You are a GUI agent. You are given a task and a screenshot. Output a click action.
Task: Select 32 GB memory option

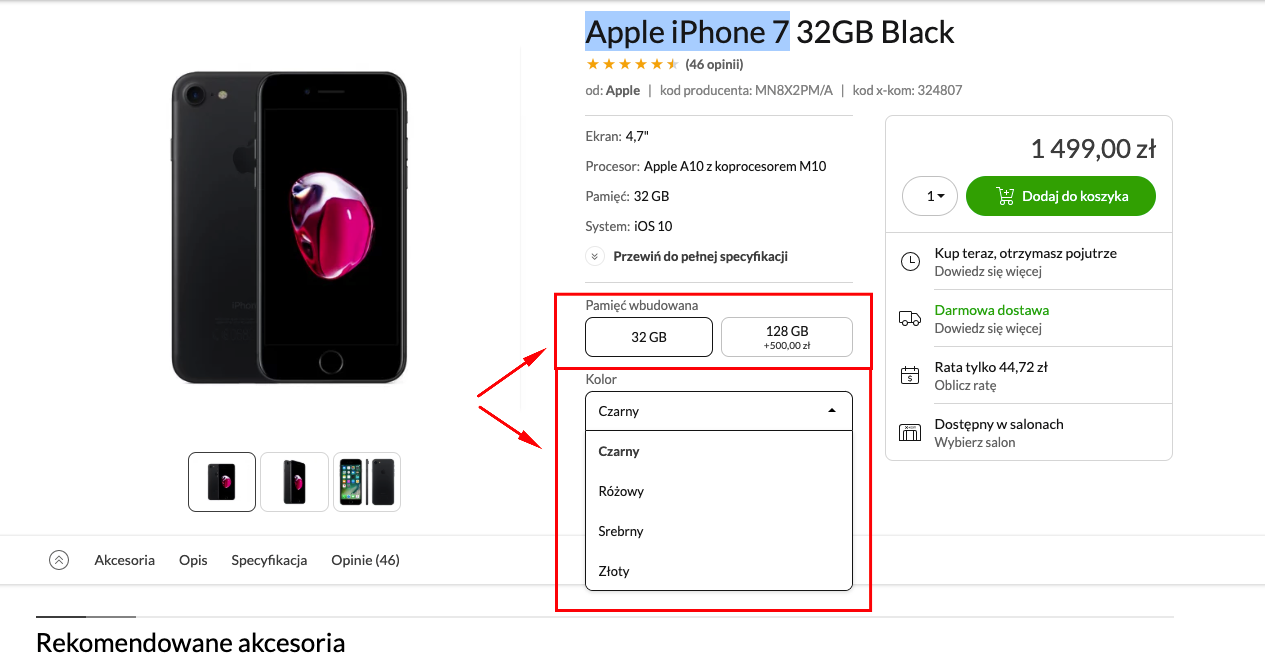649,337
